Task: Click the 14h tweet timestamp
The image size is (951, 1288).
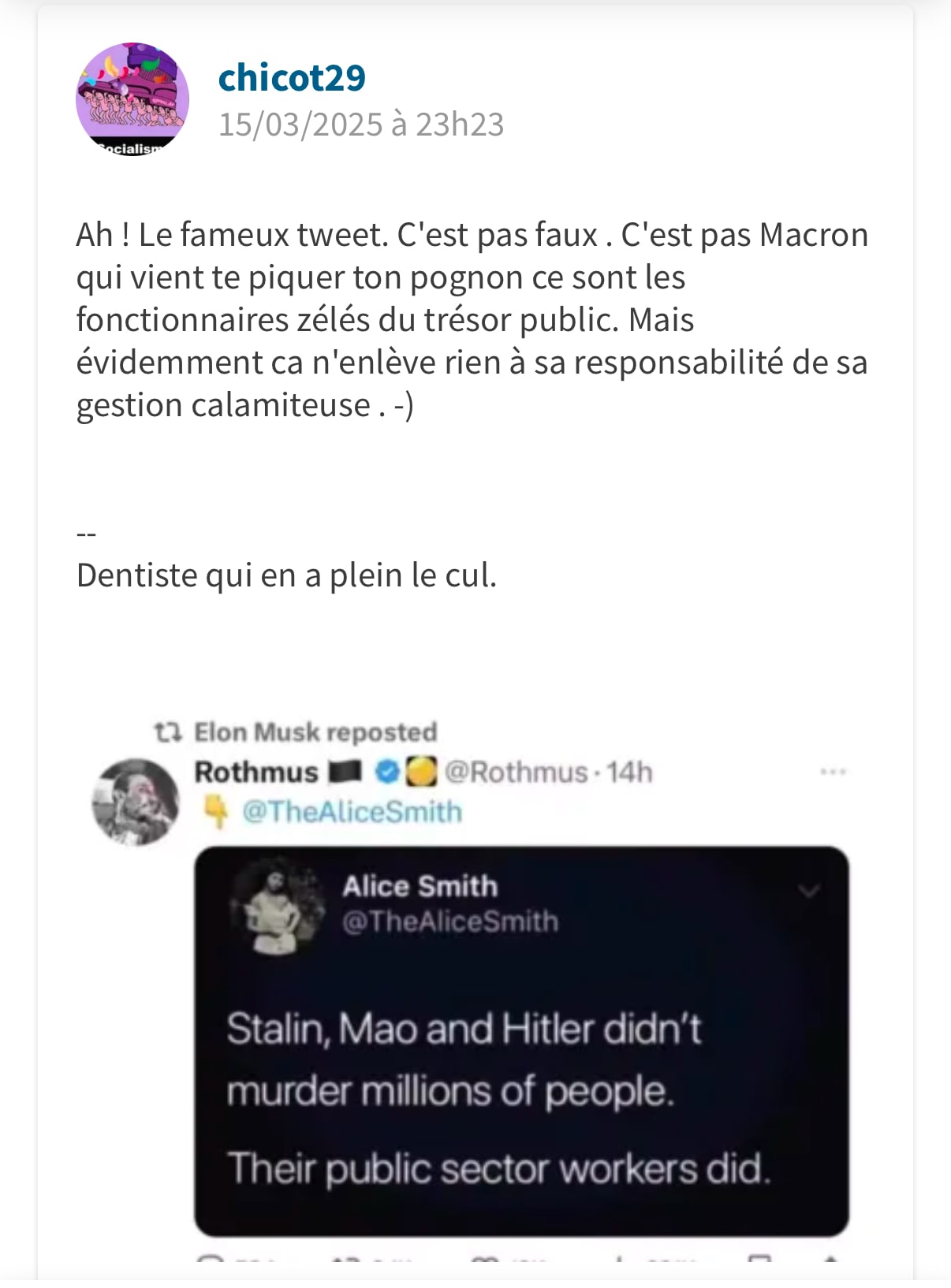Action: (629, 772)
